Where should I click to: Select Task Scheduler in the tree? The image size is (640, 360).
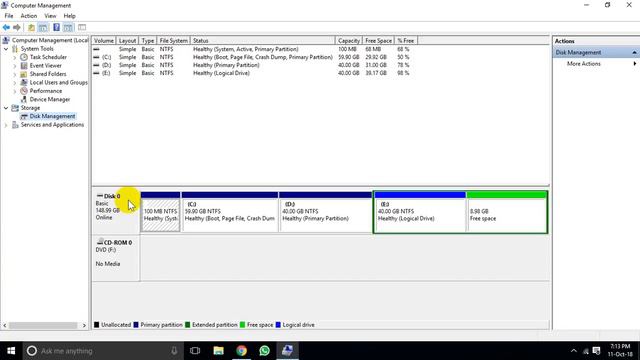click(x=48, y=57)
